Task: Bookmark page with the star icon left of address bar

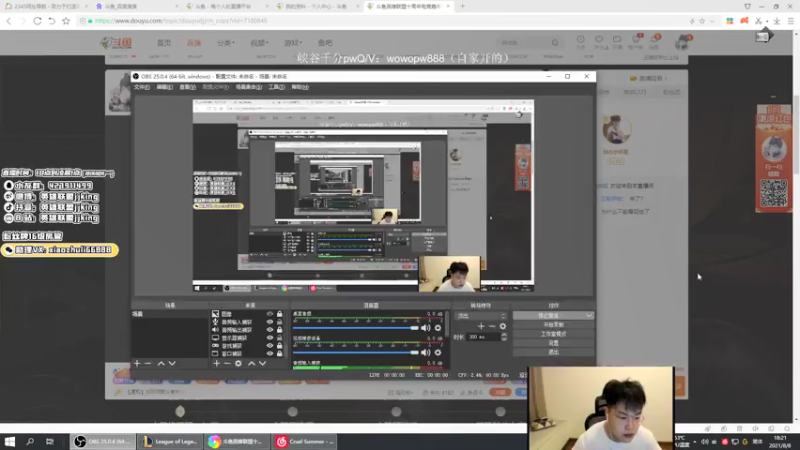Action: point(66,21)
